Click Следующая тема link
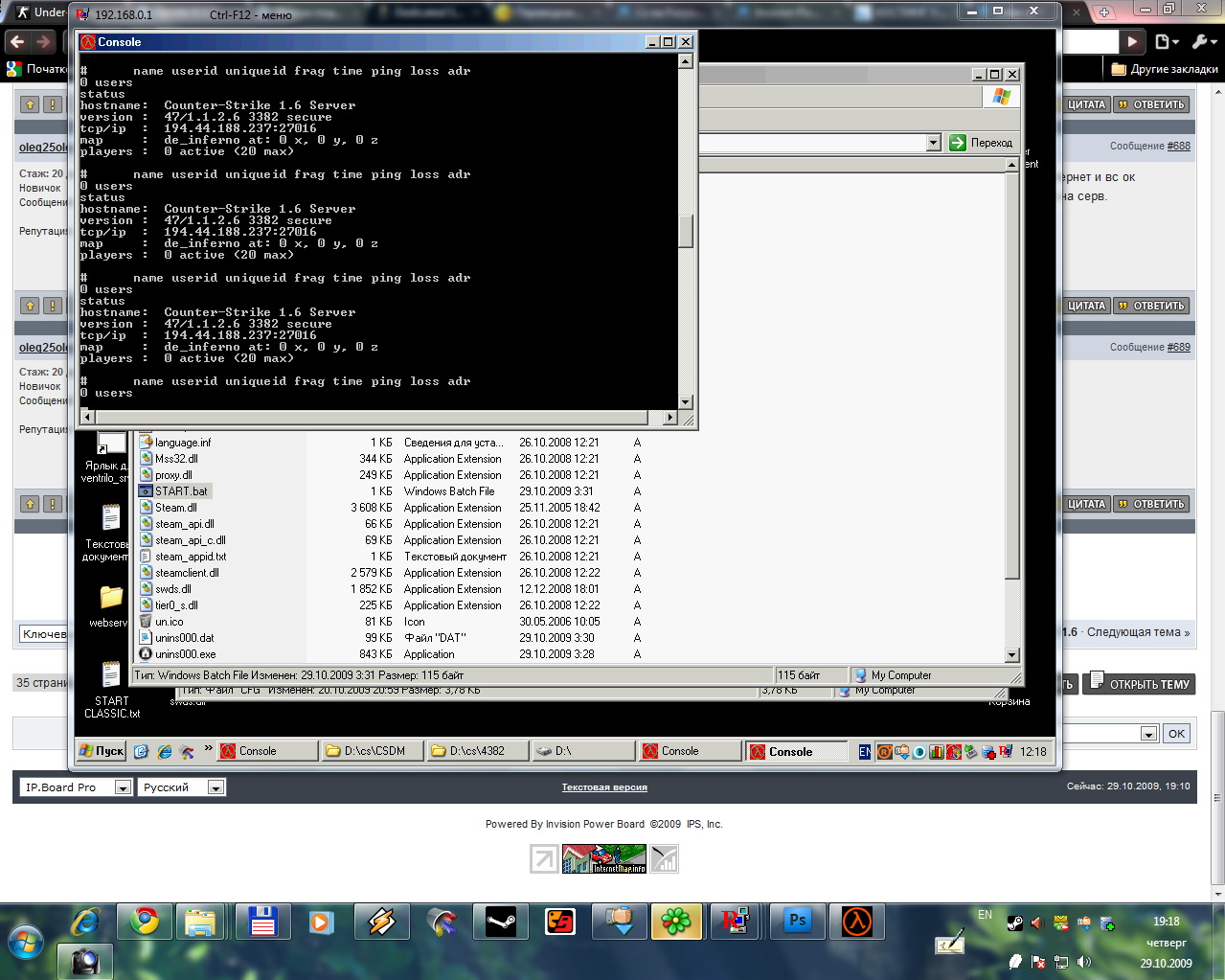This screenshot has height=980, width=1225. (x=1139, y=632)
